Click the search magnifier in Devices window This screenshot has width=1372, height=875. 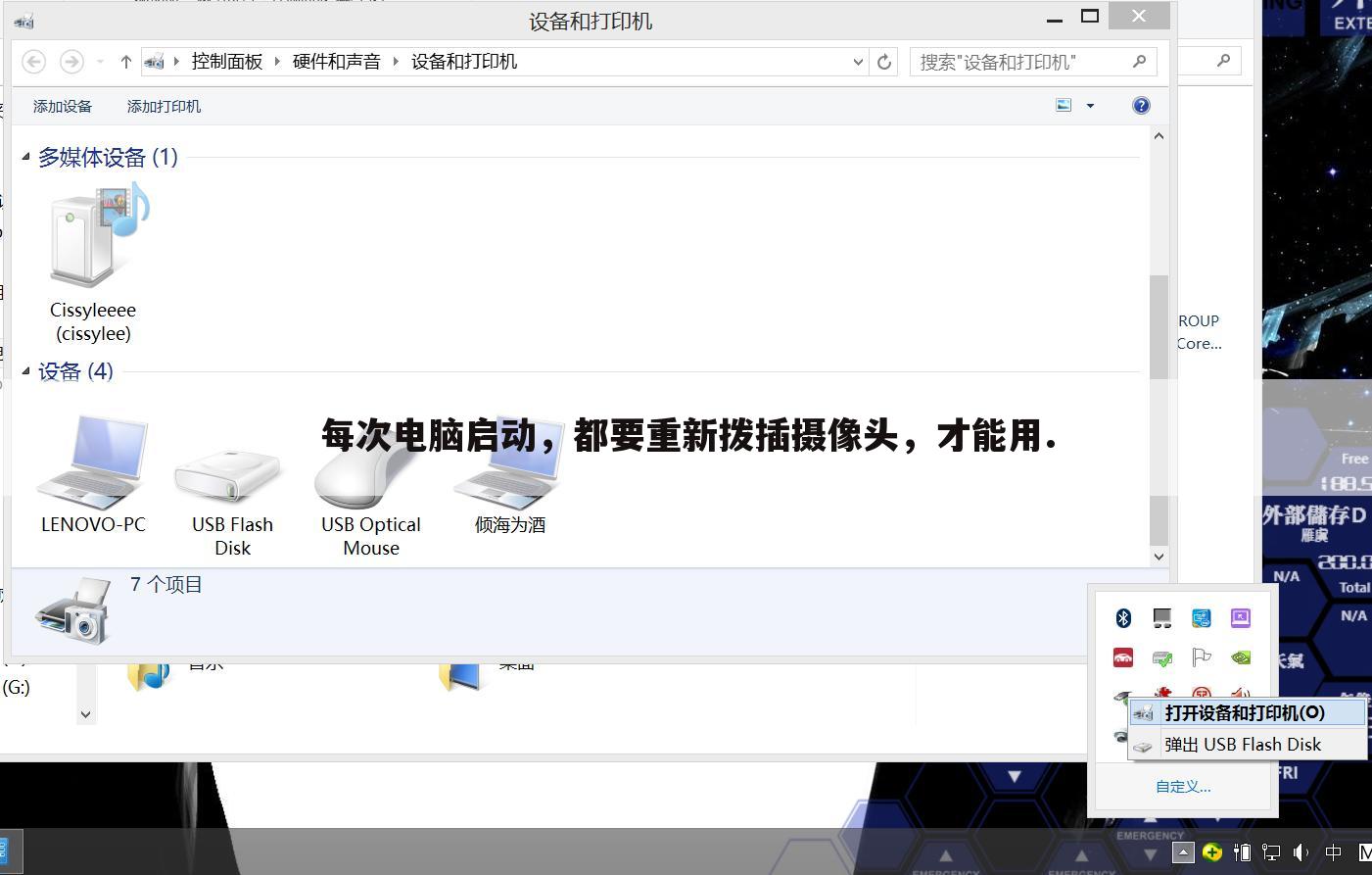[1139, 62]
